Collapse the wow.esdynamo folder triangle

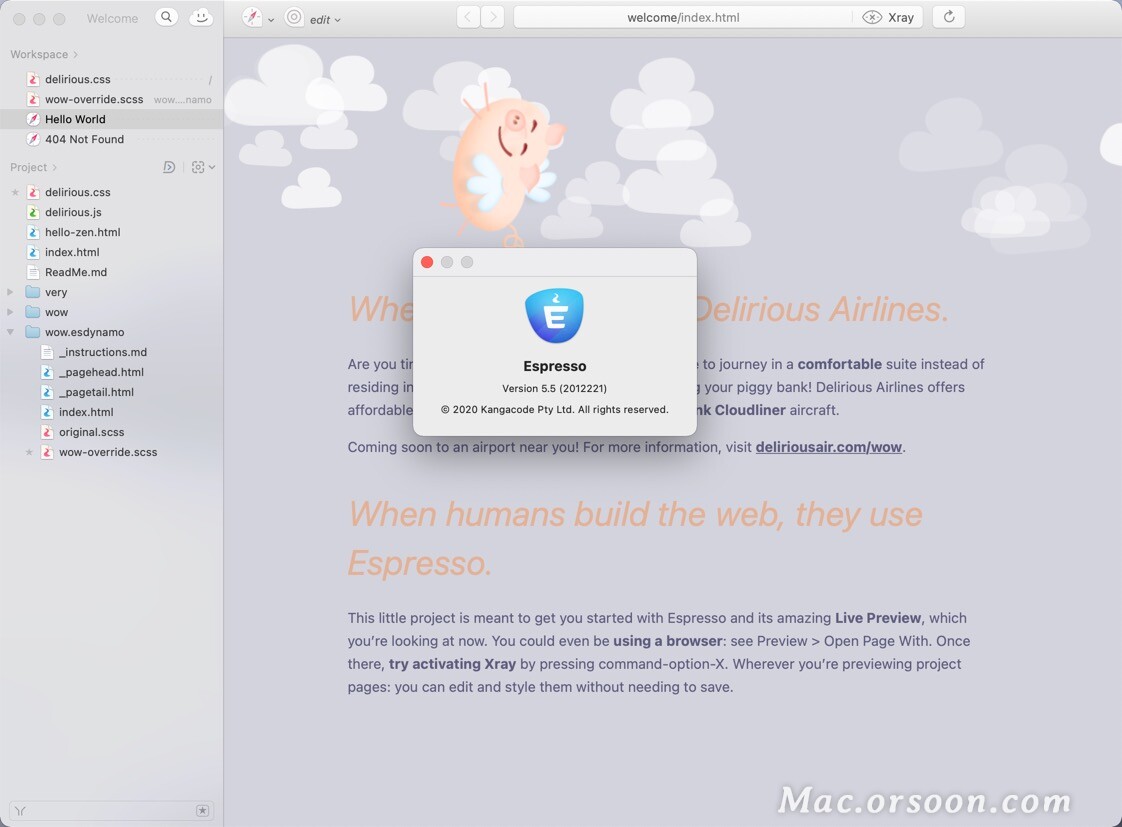click(10, 332)
